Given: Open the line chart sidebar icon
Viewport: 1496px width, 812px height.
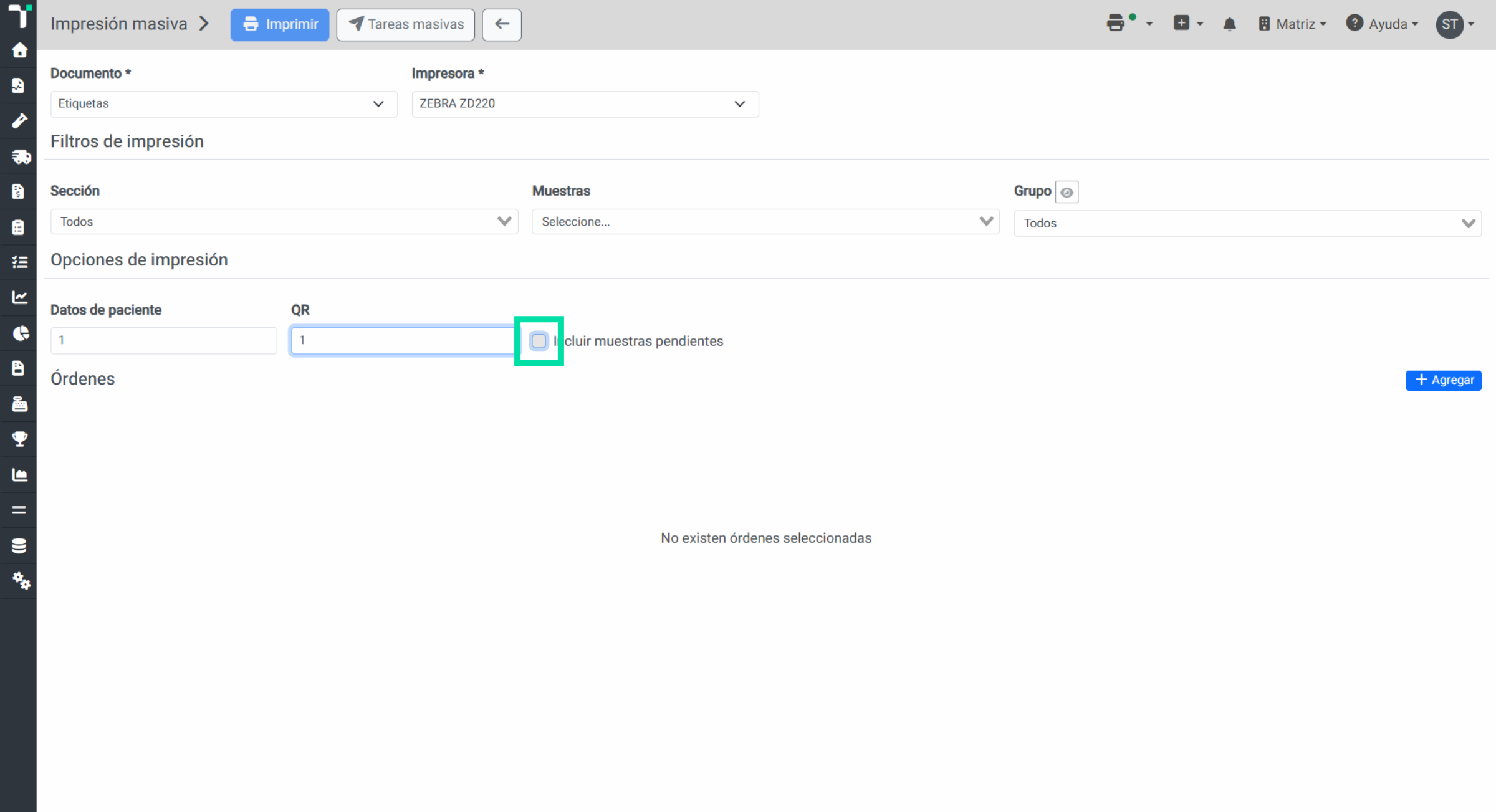Looking at the screenshot, I should tap(19, 298).
